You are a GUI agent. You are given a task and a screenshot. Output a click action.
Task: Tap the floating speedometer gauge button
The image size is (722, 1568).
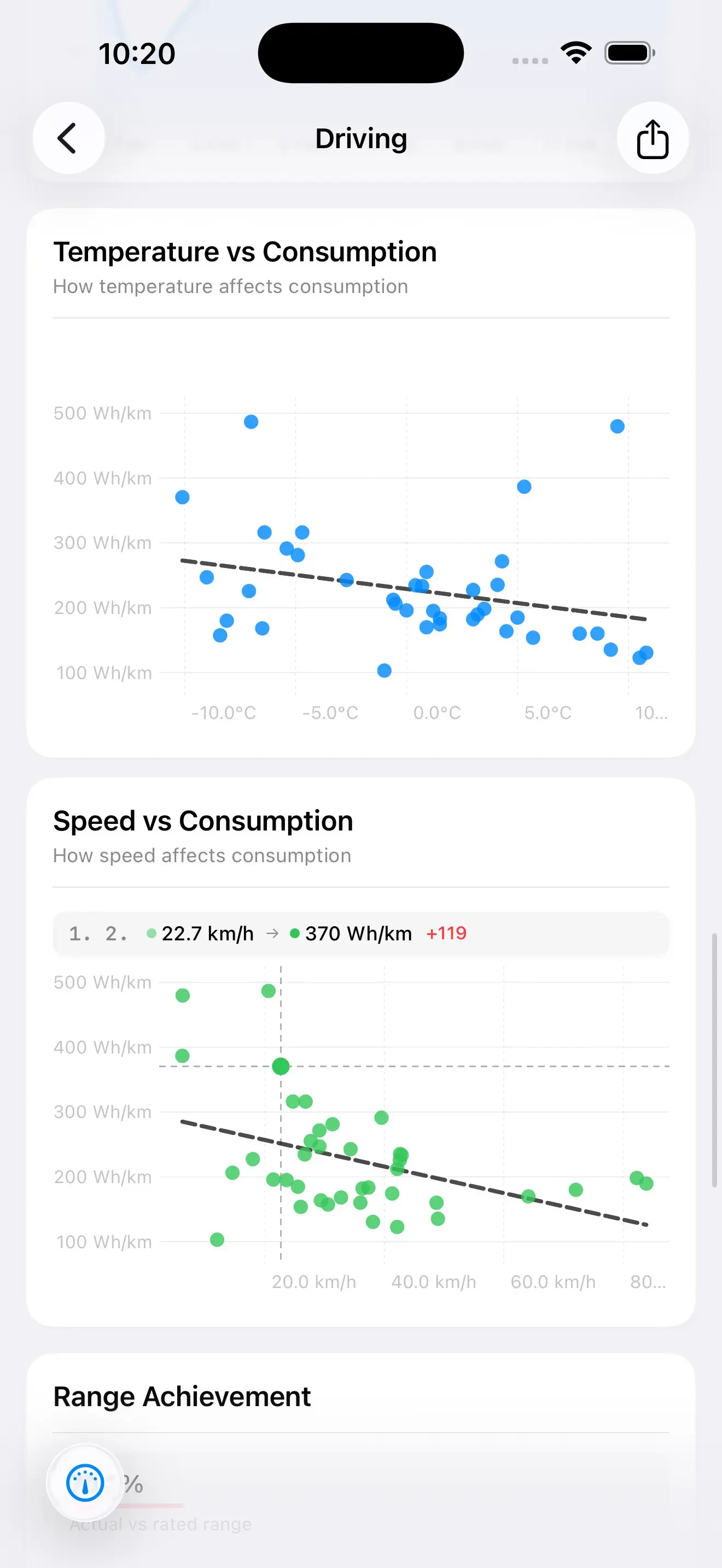85,1483
